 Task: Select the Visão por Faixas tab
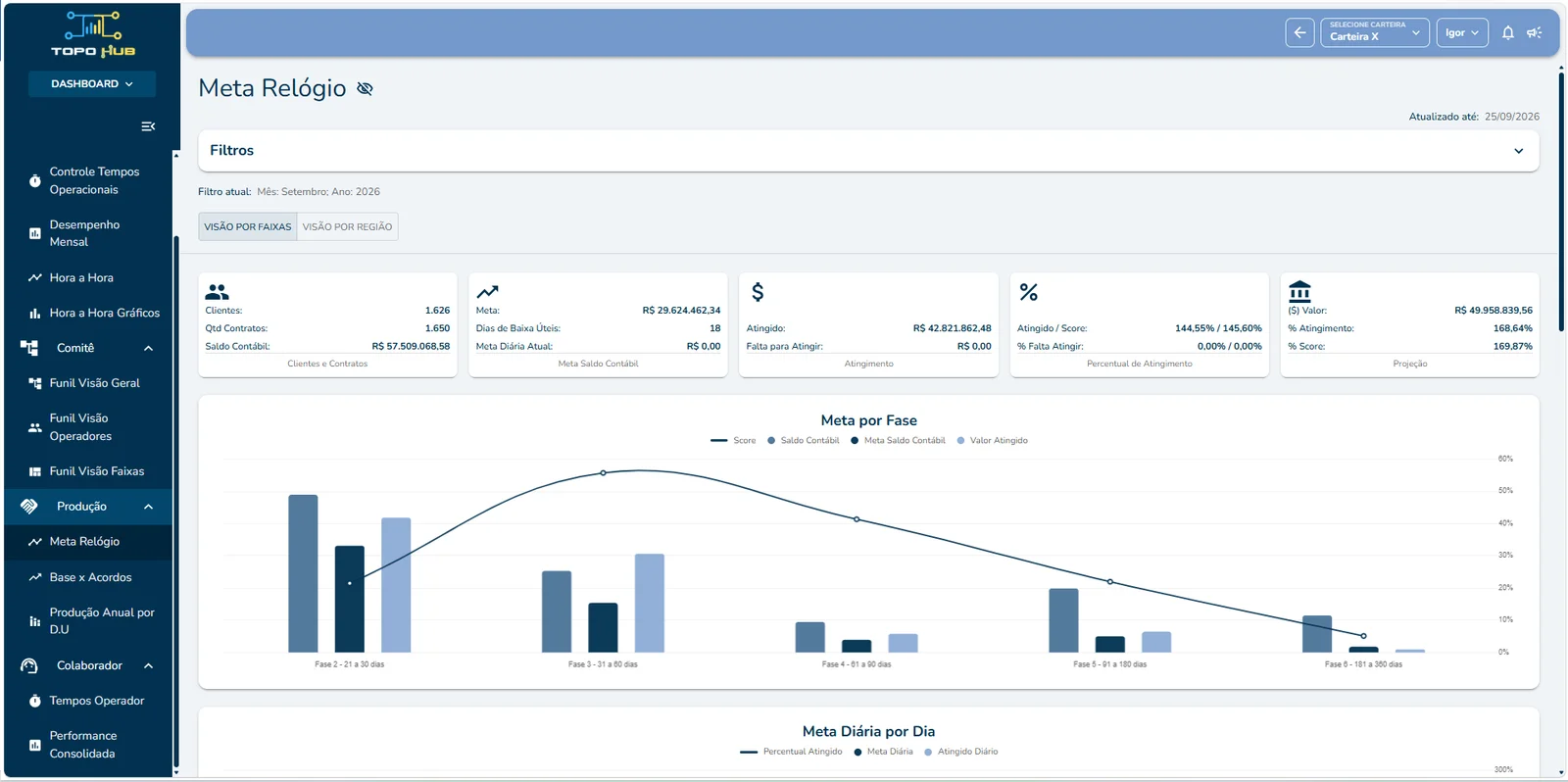(248, 226)
